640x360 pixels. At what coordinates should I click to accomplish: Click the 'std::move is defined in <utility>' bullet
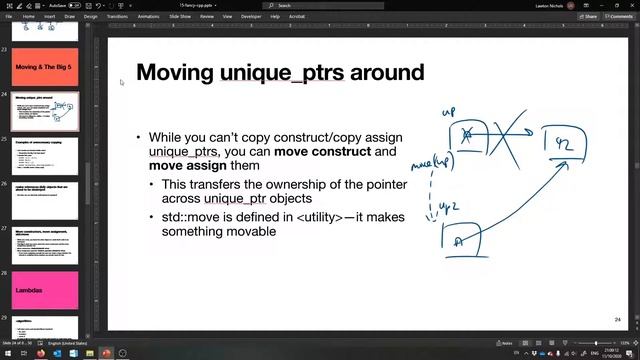[x=283, y=224]
